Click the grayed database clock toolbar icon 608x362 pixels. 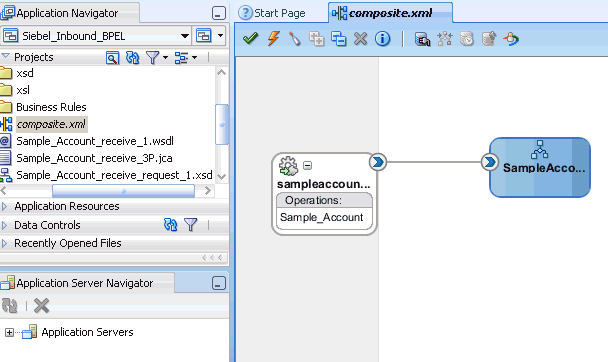pos(467,39)
